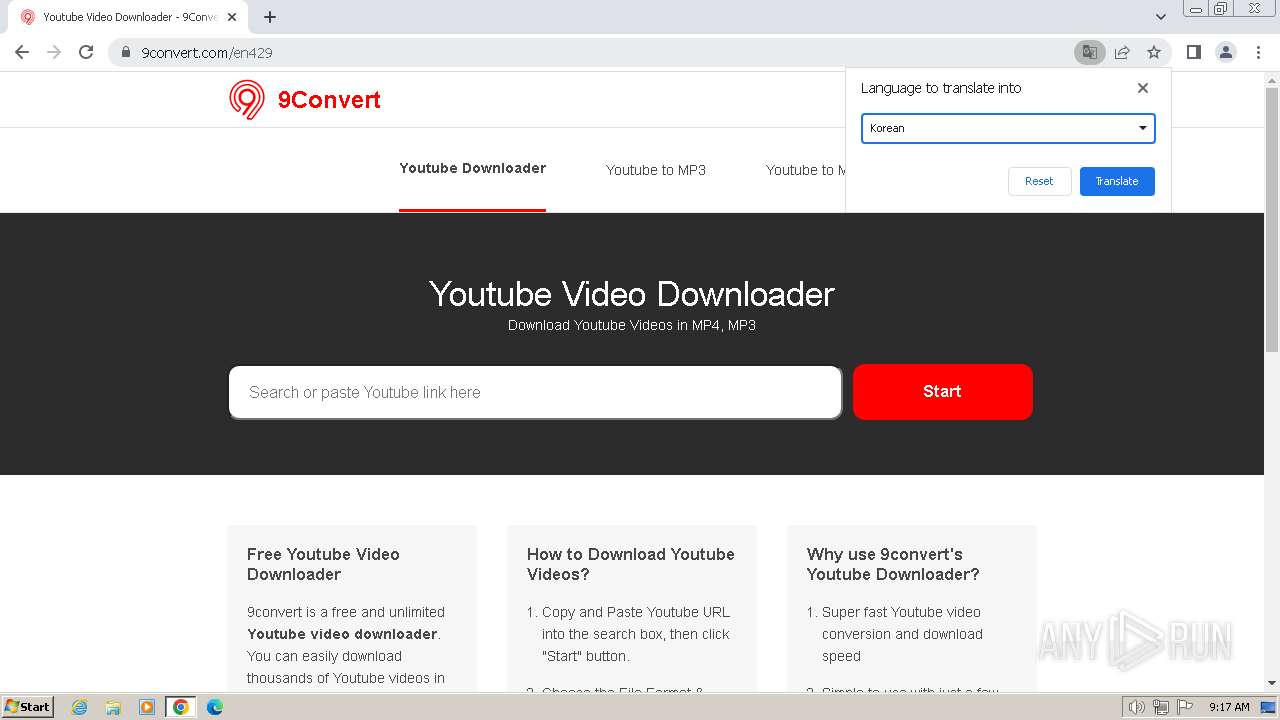Click 'How to Download Youtube Videos?' heading
1280x720 pixels.
(x=631, y=564)
